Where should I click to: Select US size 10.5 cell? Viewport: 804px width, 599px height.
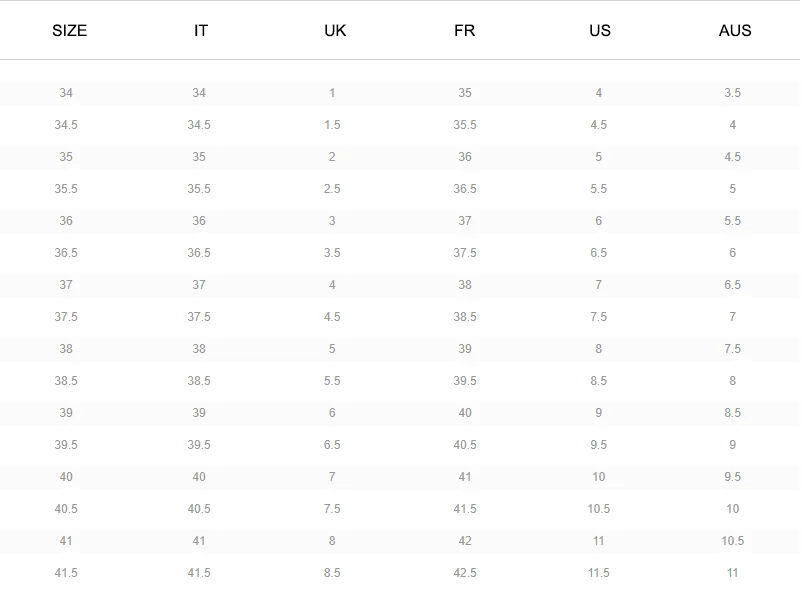click(598, 509)
